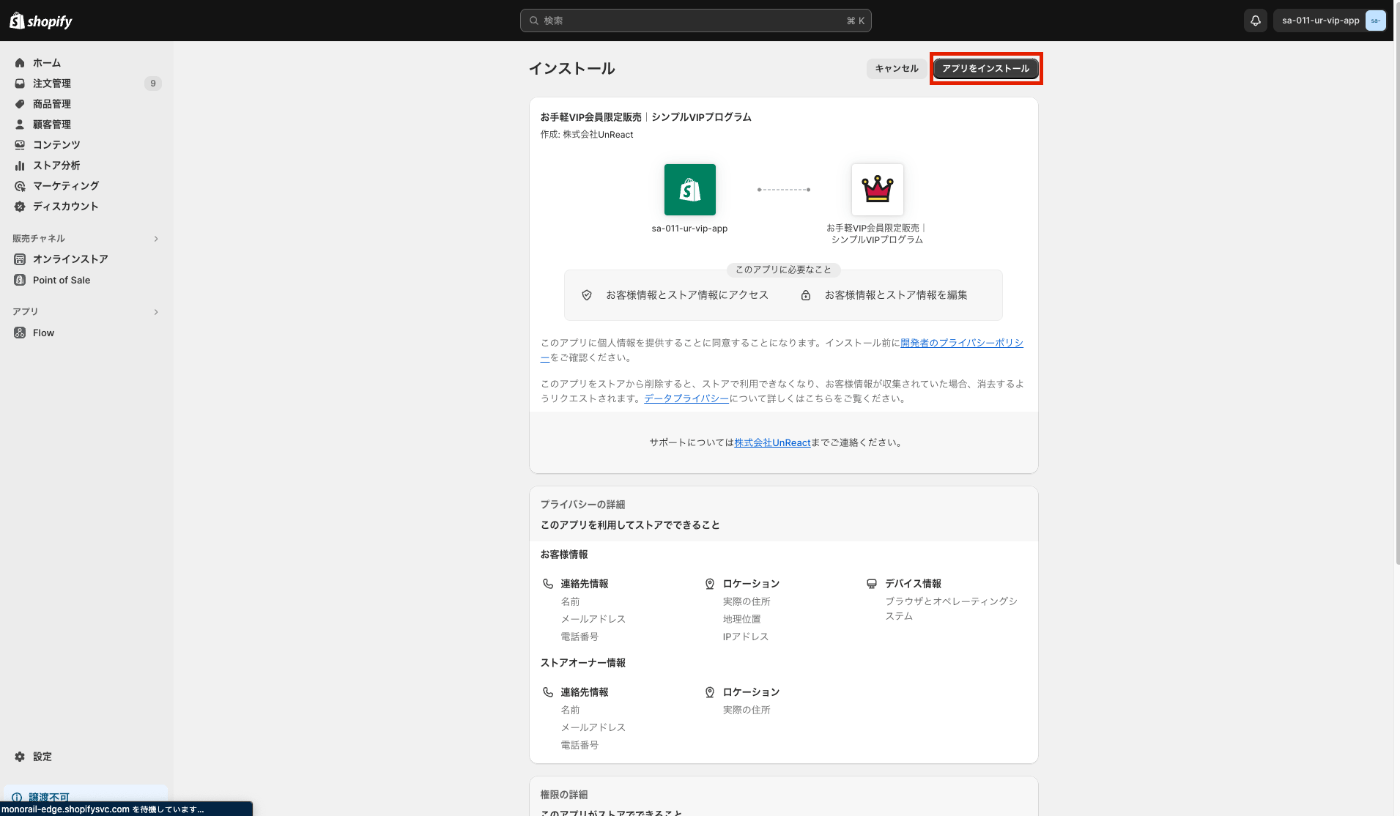This screenshot has height=816, width=1400.
Task: Click the lock icon beside お客様情報とストア情報を編集
Action: (x=806, y=295)
